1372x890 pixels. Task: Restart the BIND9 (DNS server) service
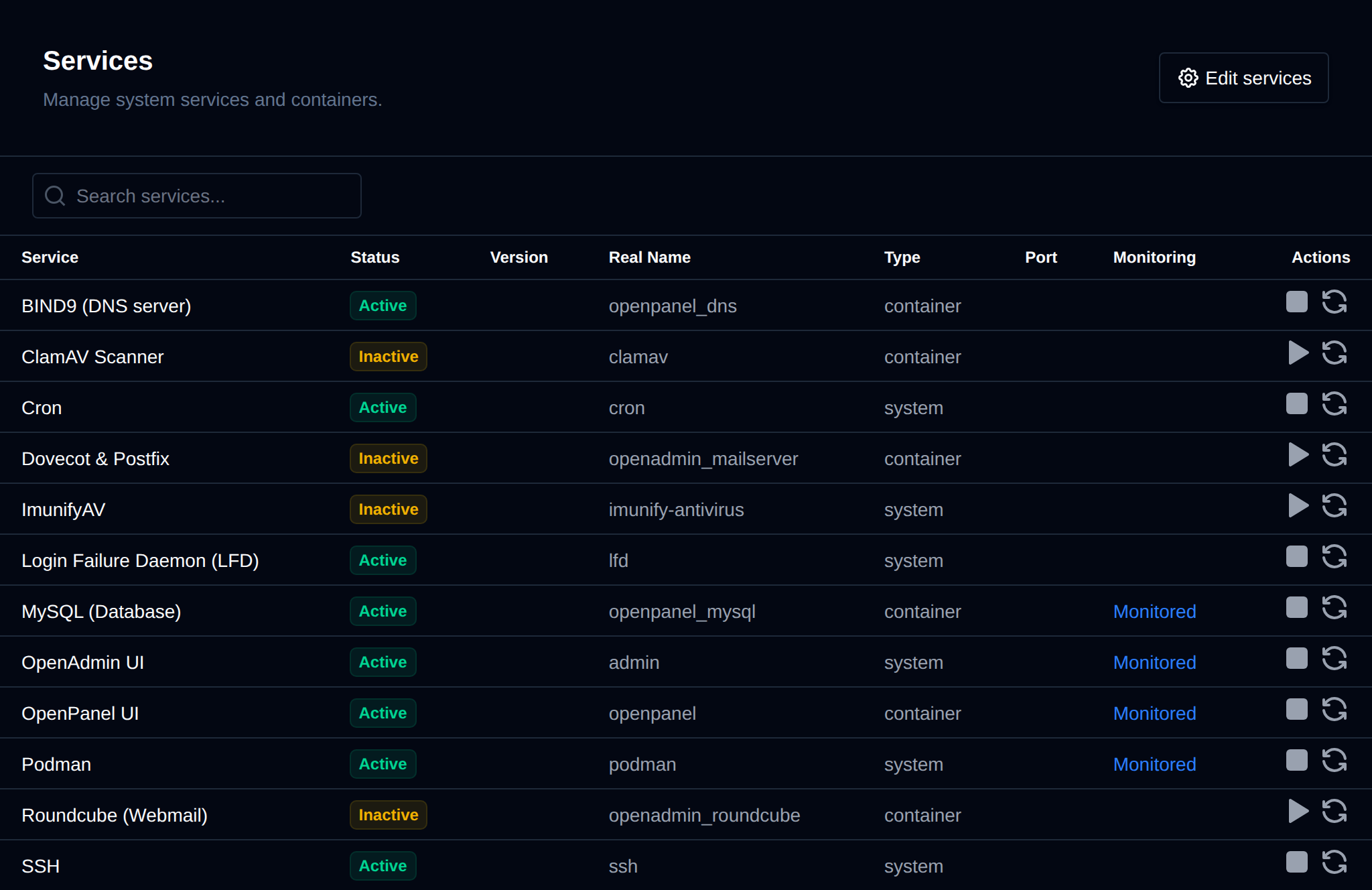(x=1334, y=302)
